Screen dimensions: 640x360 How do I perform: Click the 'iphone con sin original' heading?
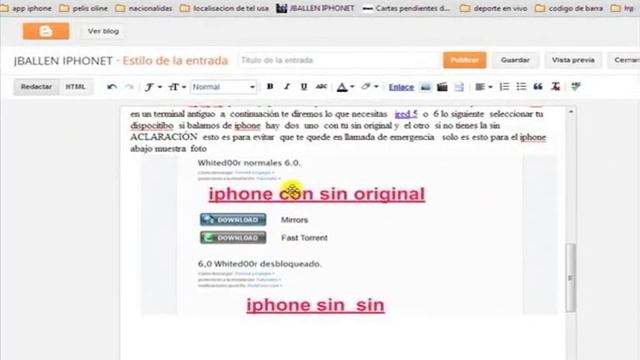click(317, 194)
